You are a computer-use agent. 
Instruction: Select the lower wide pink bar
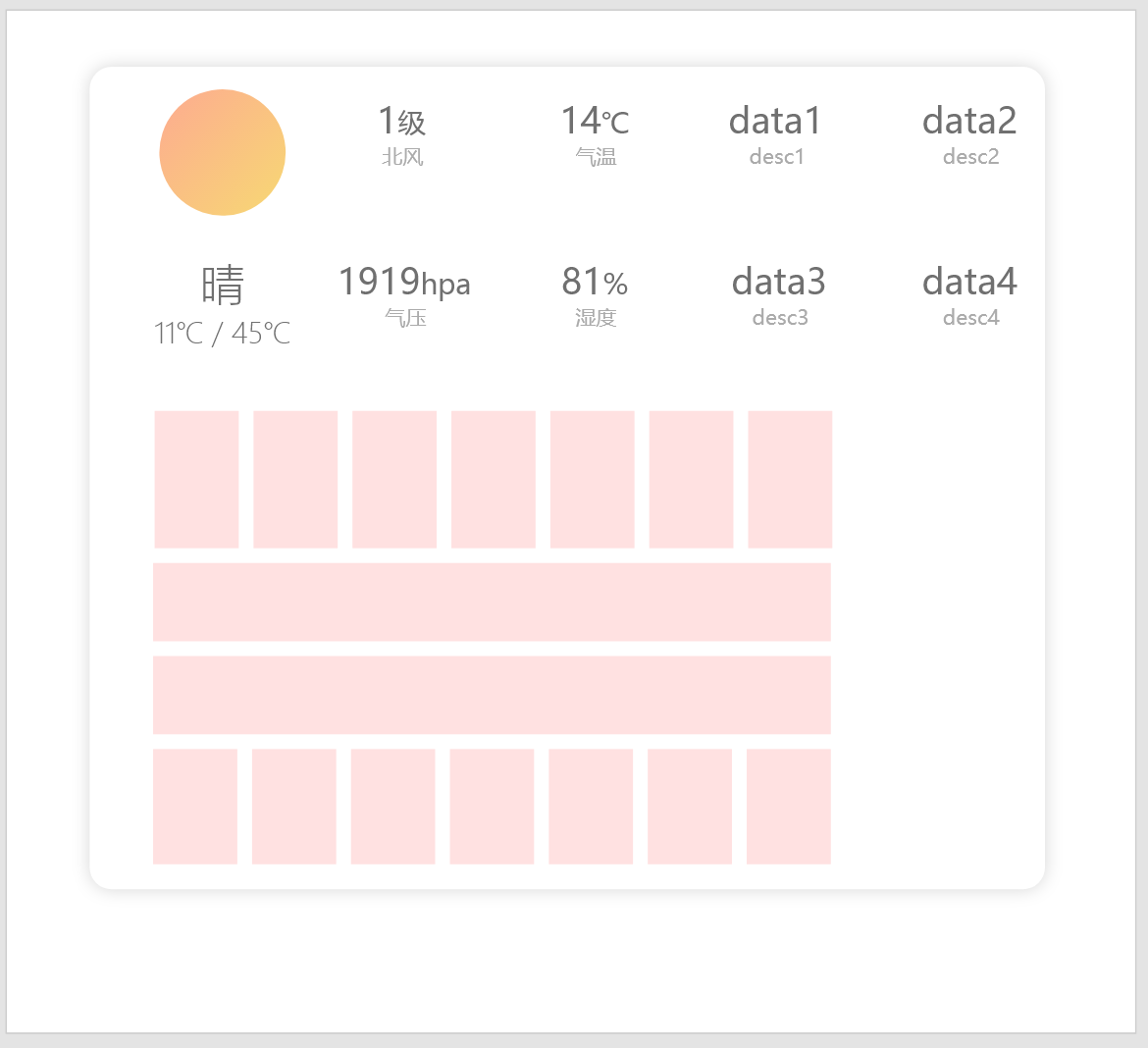492,695
